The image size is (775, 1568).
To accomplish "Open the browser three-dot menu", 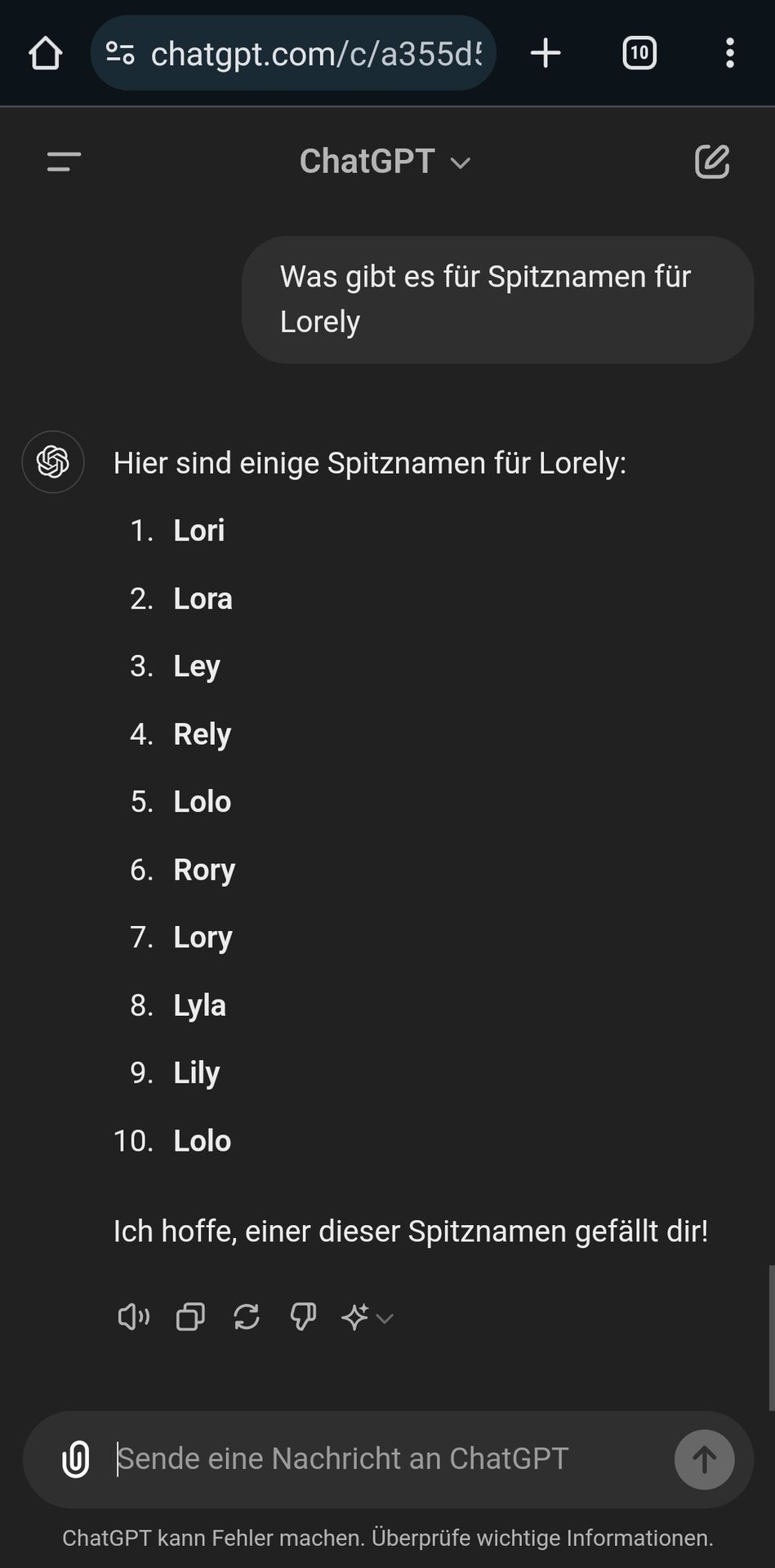I will click(730, 54).
